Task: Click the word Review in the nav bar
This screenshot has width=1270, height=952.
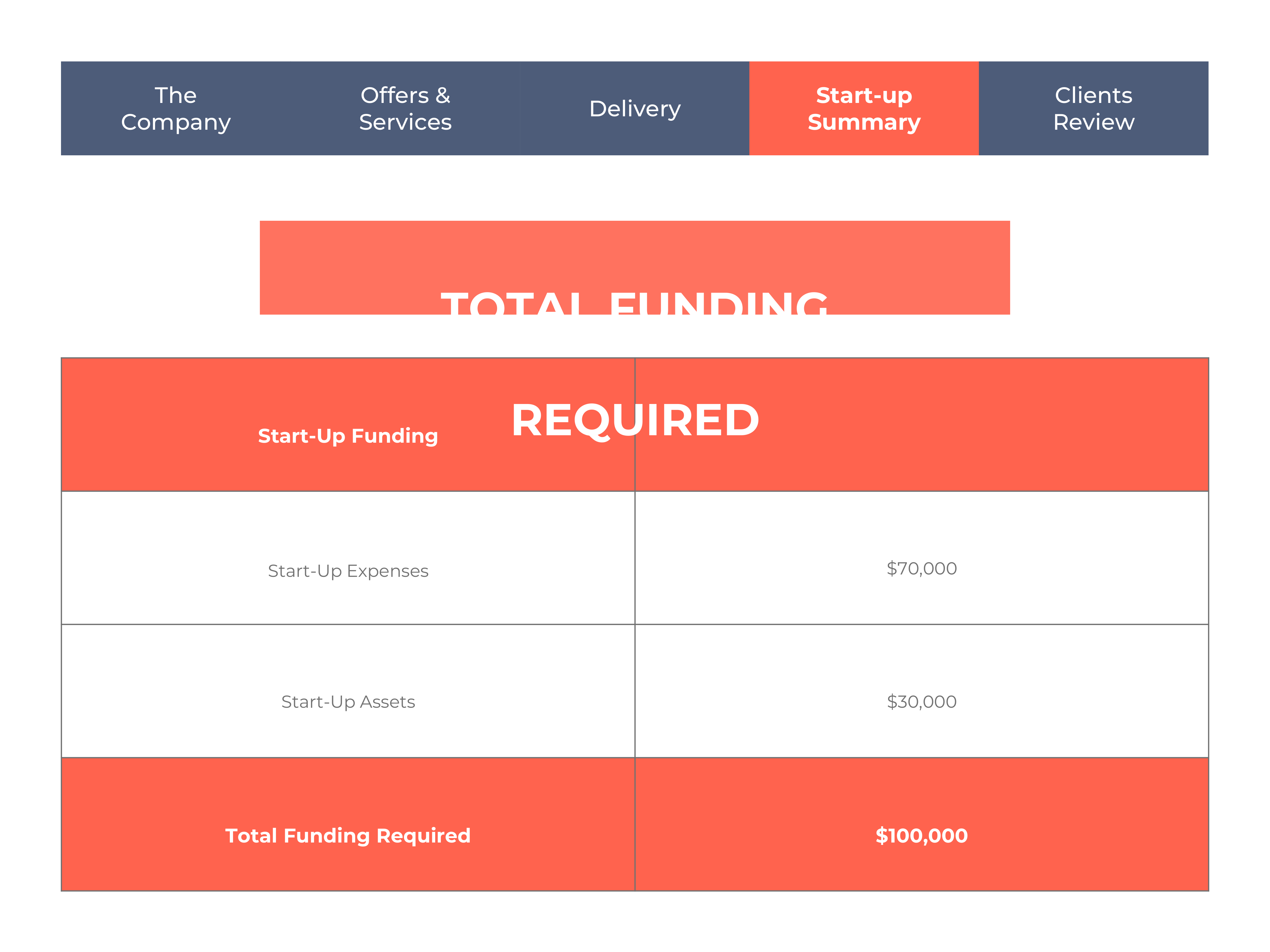Action: click(x=1094, y=122)
